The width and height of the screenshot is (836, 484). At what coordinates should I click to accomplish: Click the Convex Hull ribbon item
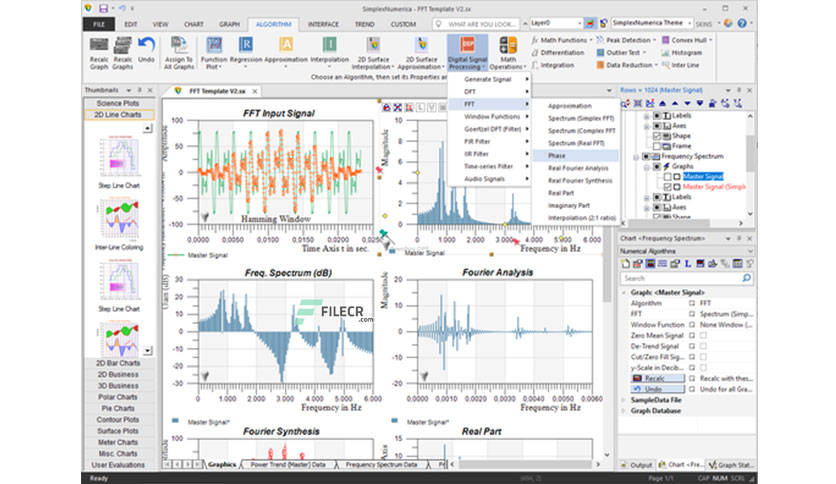pos(687,40)
